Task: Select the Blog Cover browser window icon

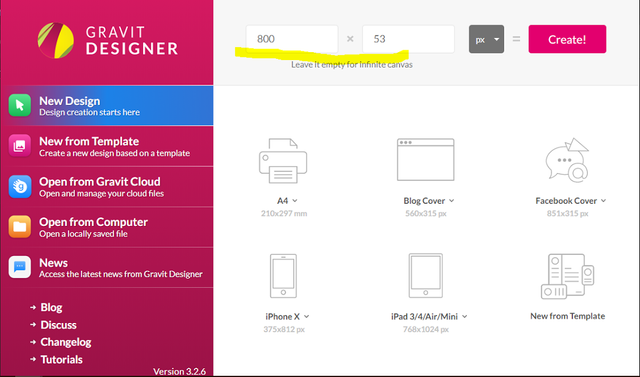Action: click(x=425, y=160)
